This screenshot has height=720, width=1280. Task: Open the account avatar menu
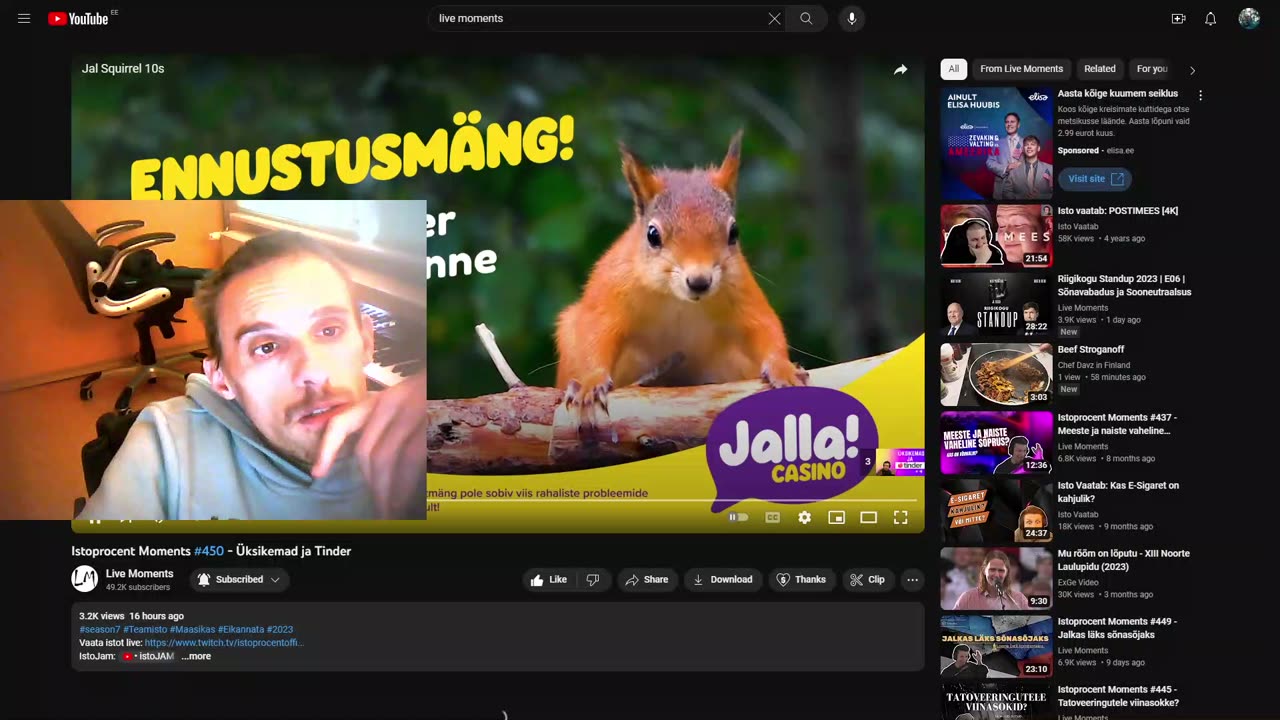1249,18
